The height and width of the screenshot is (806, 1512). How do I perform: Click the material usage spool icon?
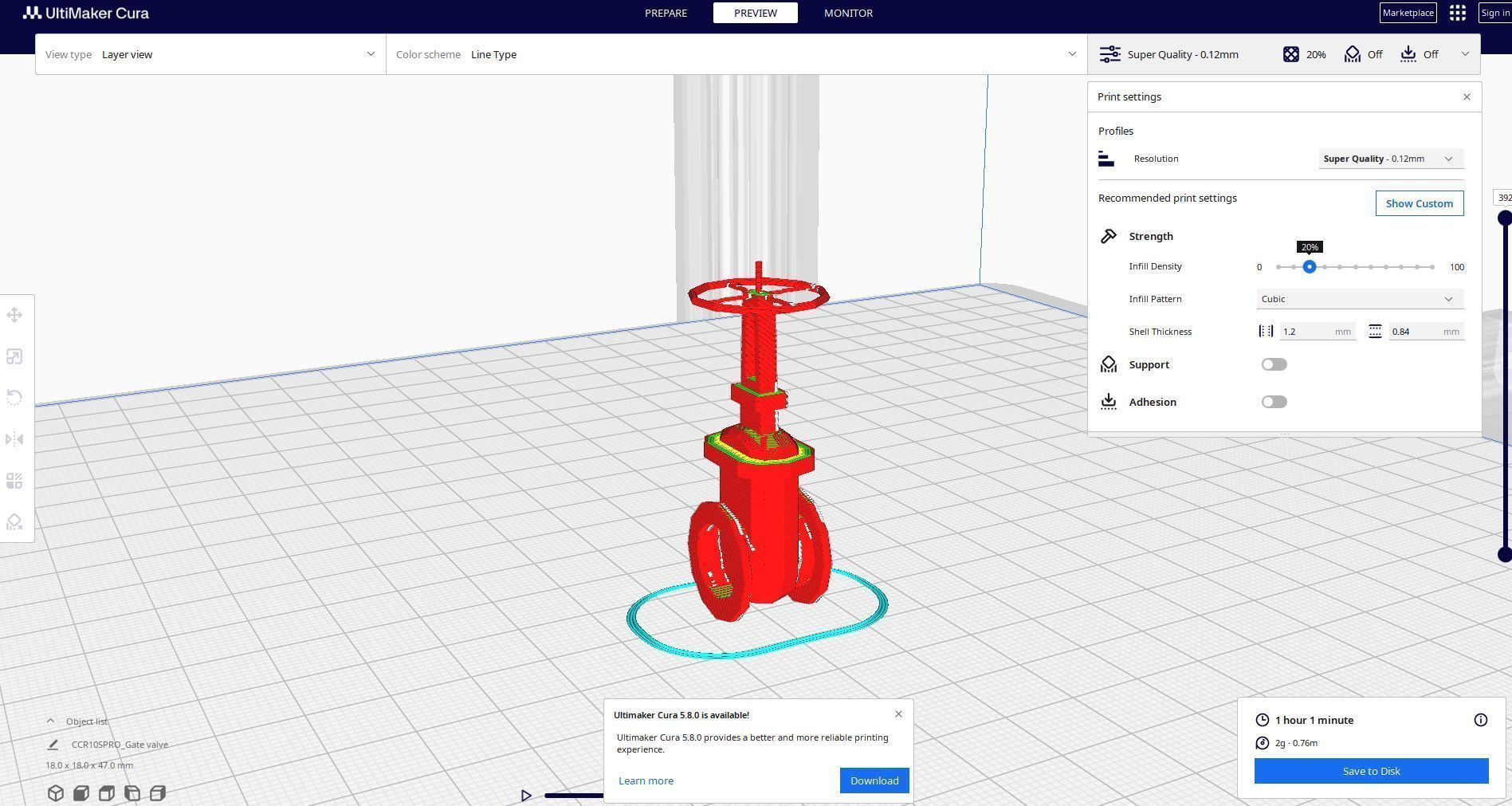pyautogui.click(x=1263, y=743)
